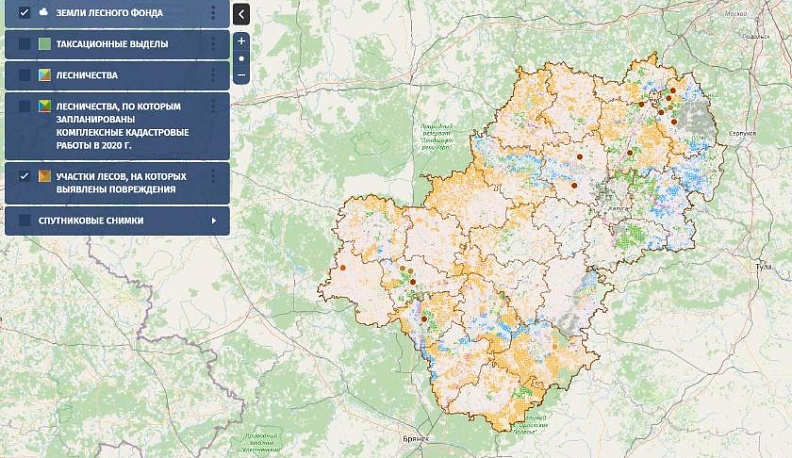This screenshot has height=458, width=792.
Task: Tick the Спутниковые снимки checkbox
Action: point(24,220)
